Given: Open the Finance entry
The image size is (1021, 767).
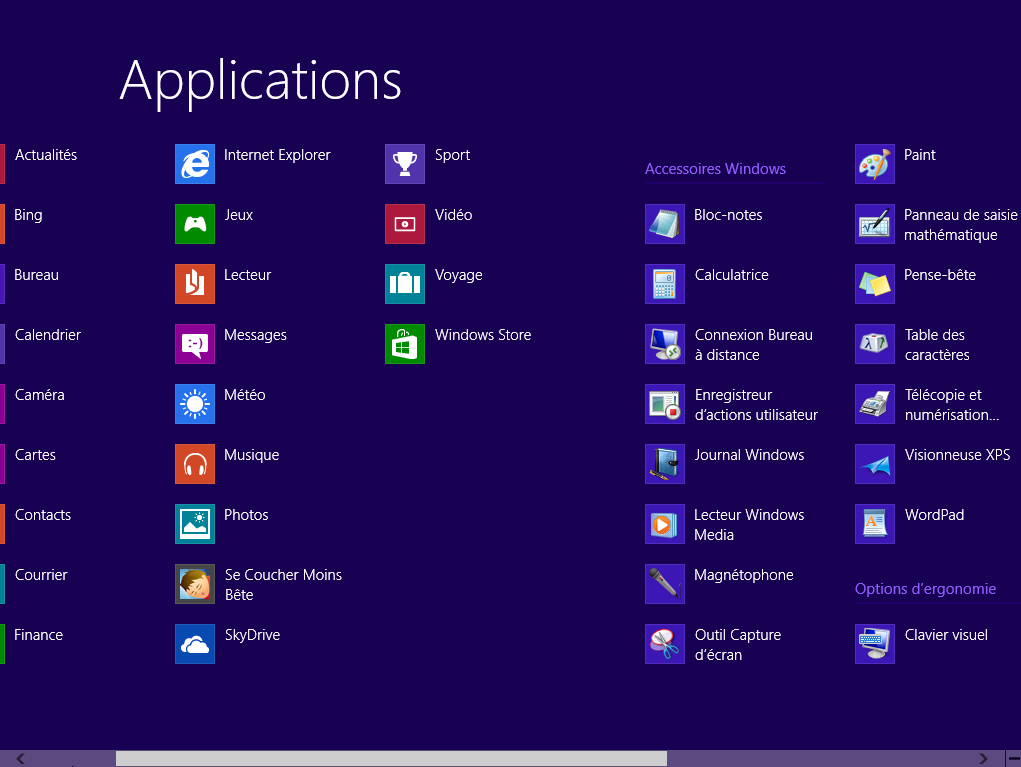Looking at the screenshot, I should tap(38, 635).
